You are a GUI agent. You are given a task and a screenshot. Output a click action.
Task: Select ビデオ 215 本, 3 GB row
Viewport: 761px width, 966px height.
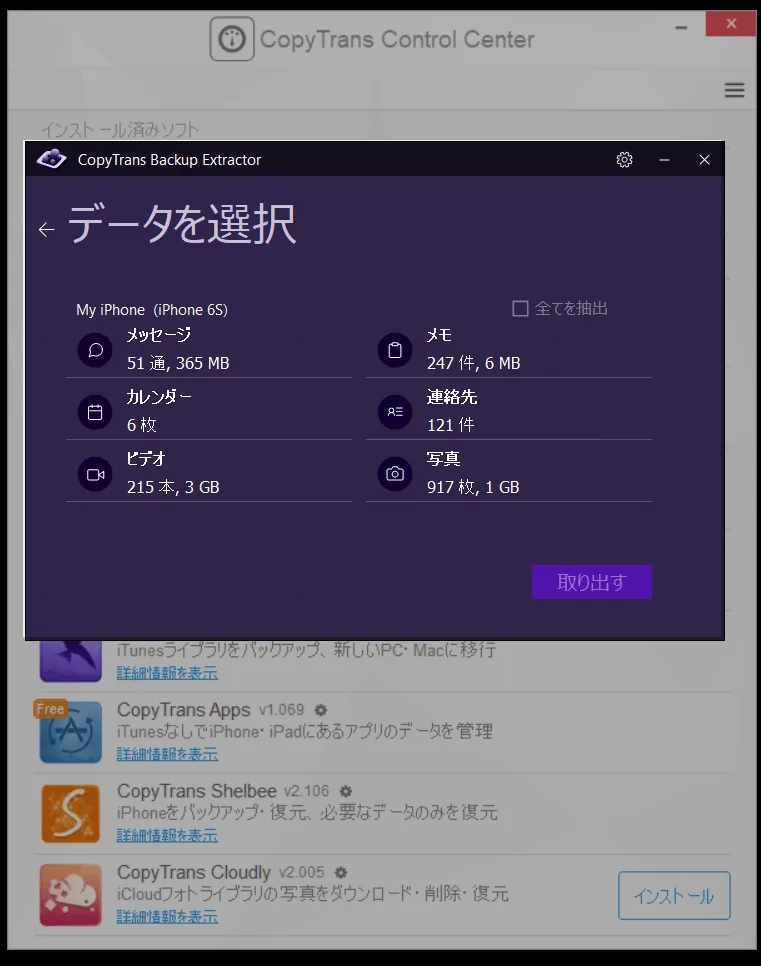[209, 474]
